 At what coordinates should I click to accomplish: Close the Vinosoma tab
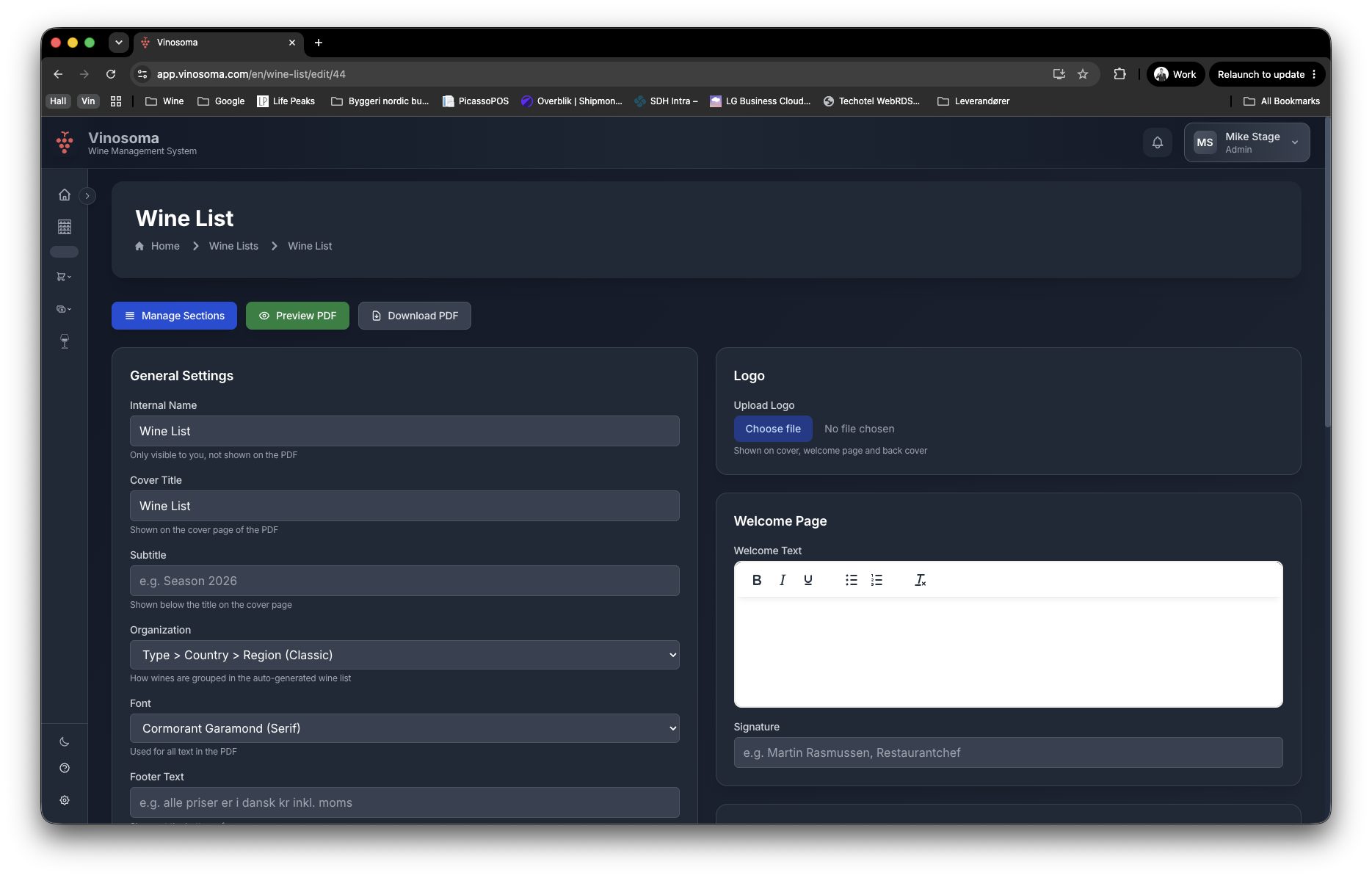click(292, 43)
